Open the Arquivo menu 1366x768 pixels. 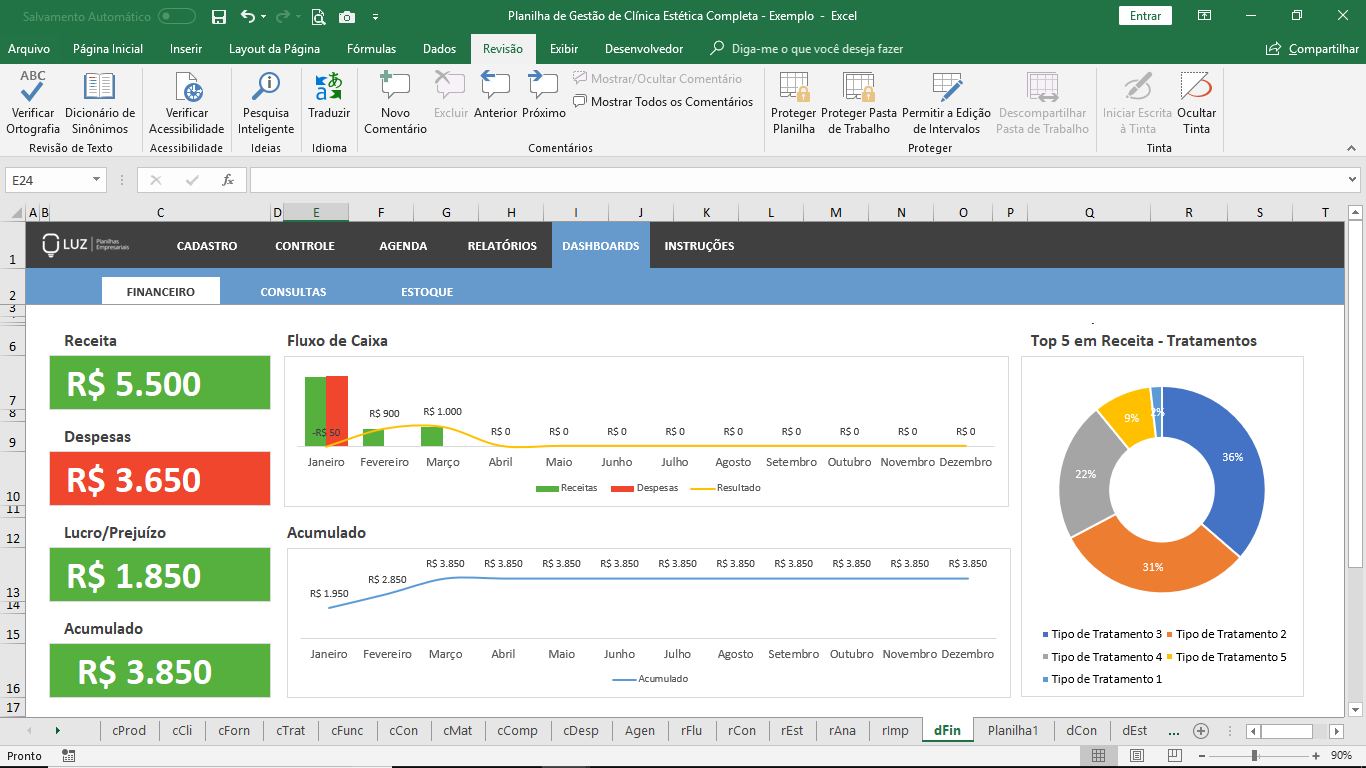tap(29, 49)
